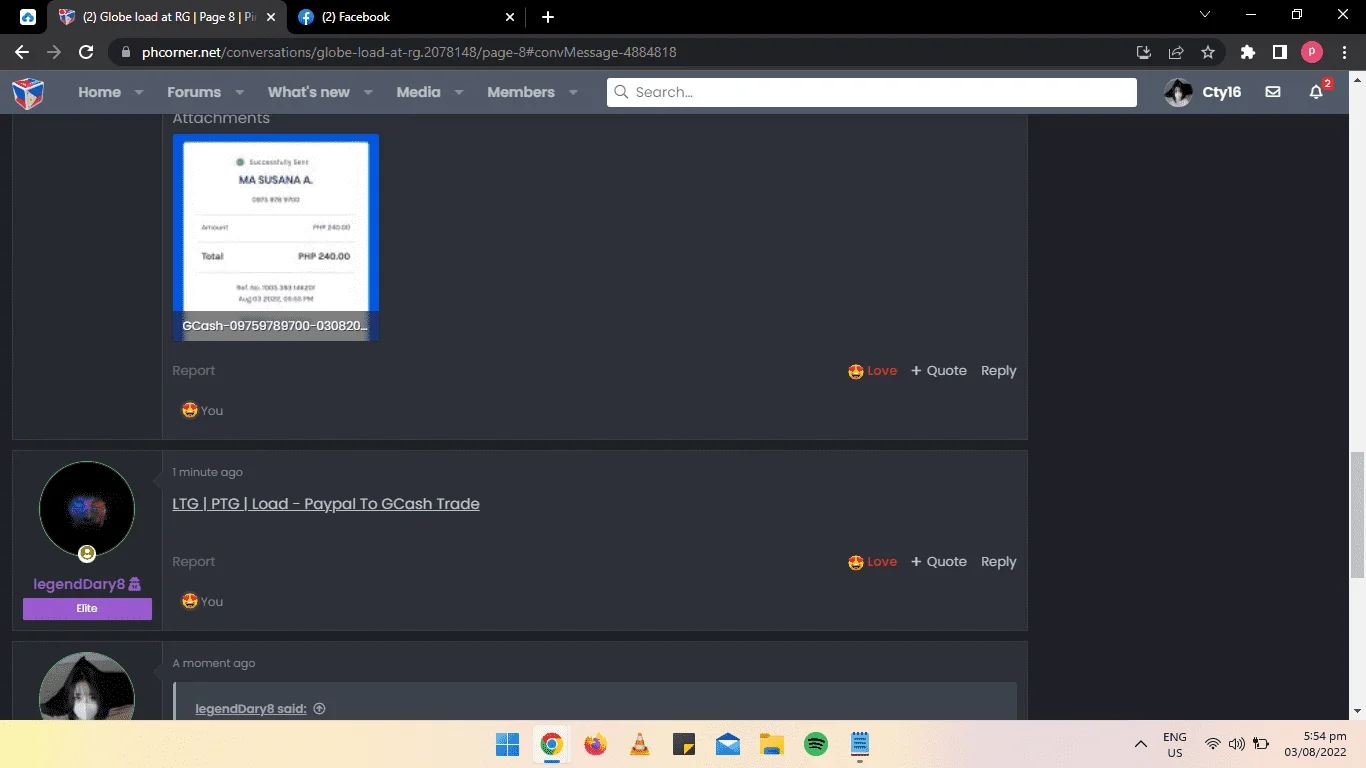Open the Chrome profile avatar P
Viewport: 1366px width, 768px height.
pyautogui.click(x=1312, y=52)
